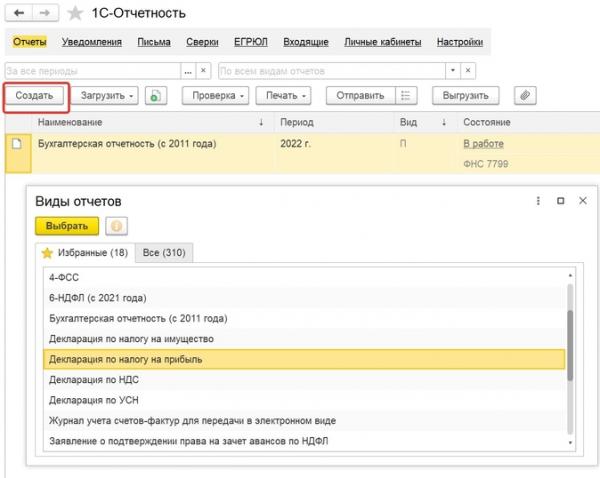Click the green refresh document icon
600x478 pixels.
pos(156,96)
